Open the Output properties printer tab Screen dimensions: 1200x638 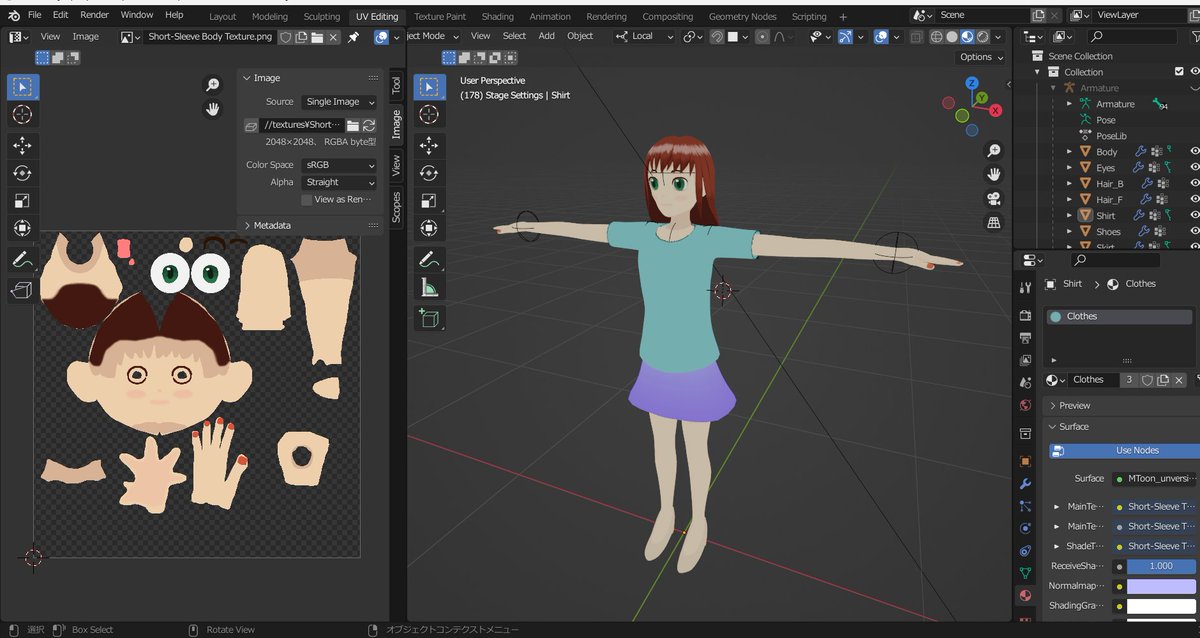[x=1025, y=337]
